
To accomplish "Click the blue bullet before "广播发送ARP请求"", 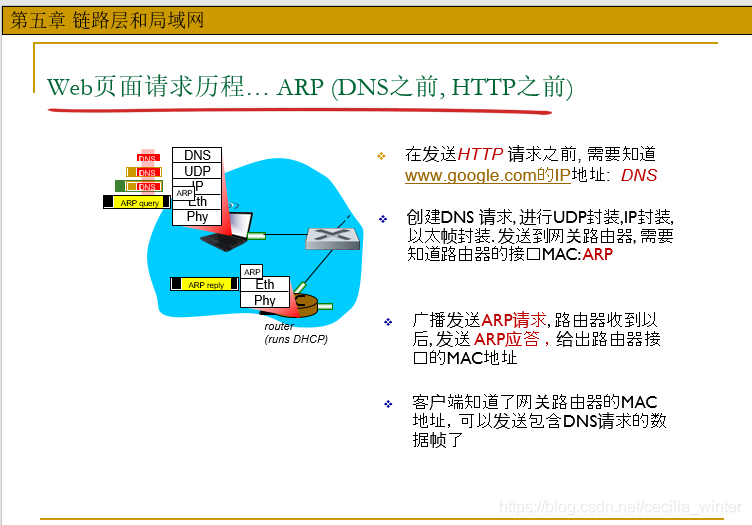I will 388,322.
